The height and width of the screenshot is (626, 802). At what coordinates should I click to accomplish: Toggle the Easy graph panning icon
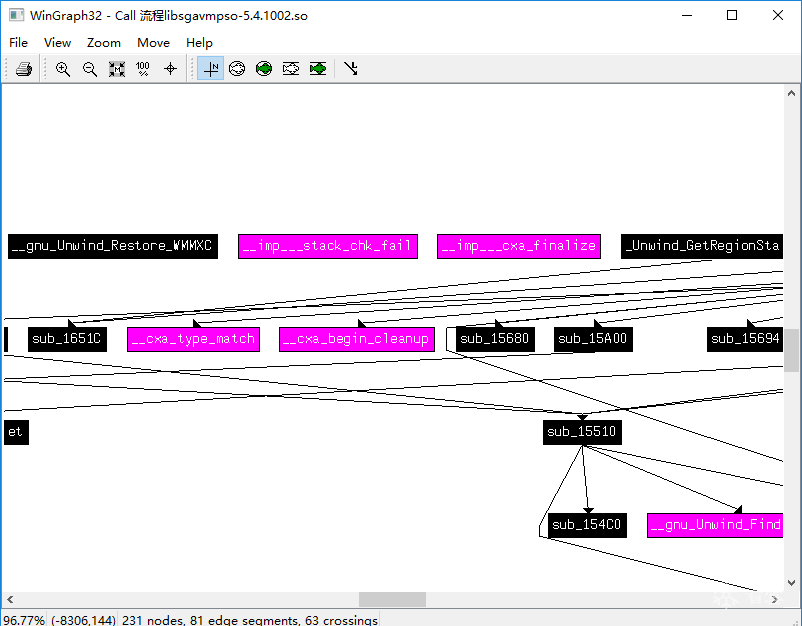pos(211,69)
